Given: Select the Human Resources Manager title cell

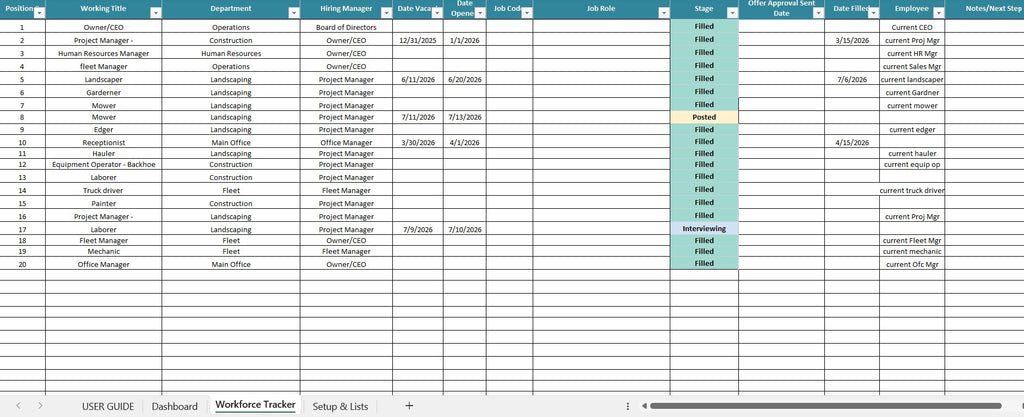Looking at the screenshot, I should click(103, 54).
